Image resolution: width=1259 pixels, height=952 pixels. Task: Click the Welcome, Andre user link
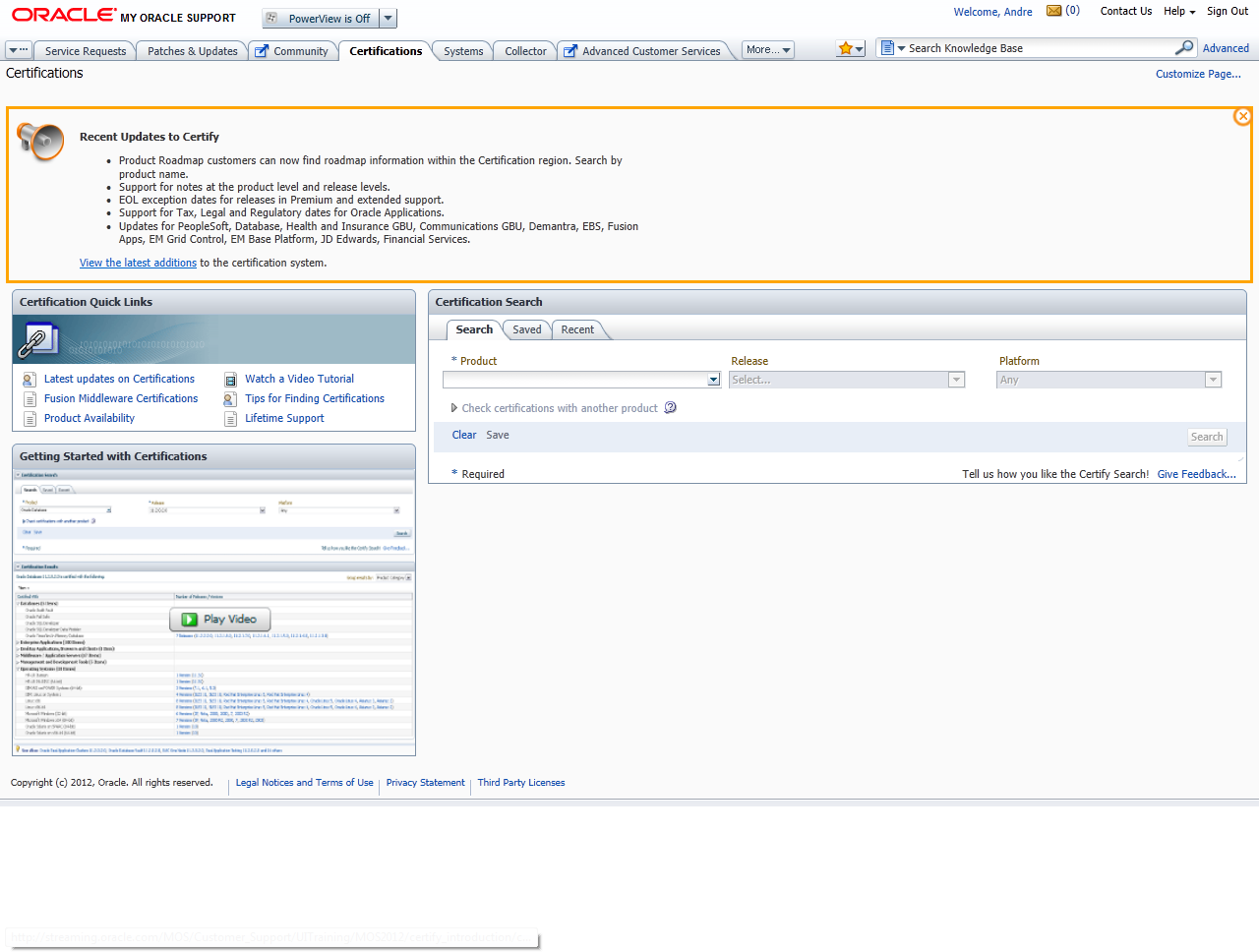point(992,12)
